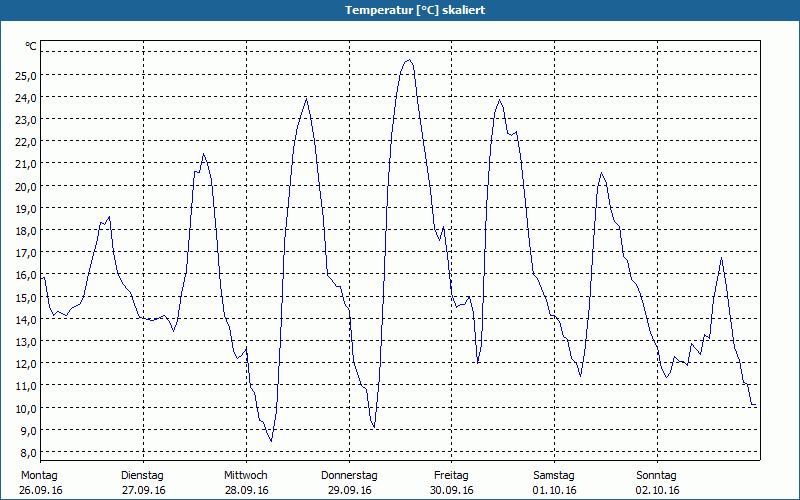Viewport: 800px width, 500px height.
Task: Select the 11,0 axis value
Action: click(26, 386)
